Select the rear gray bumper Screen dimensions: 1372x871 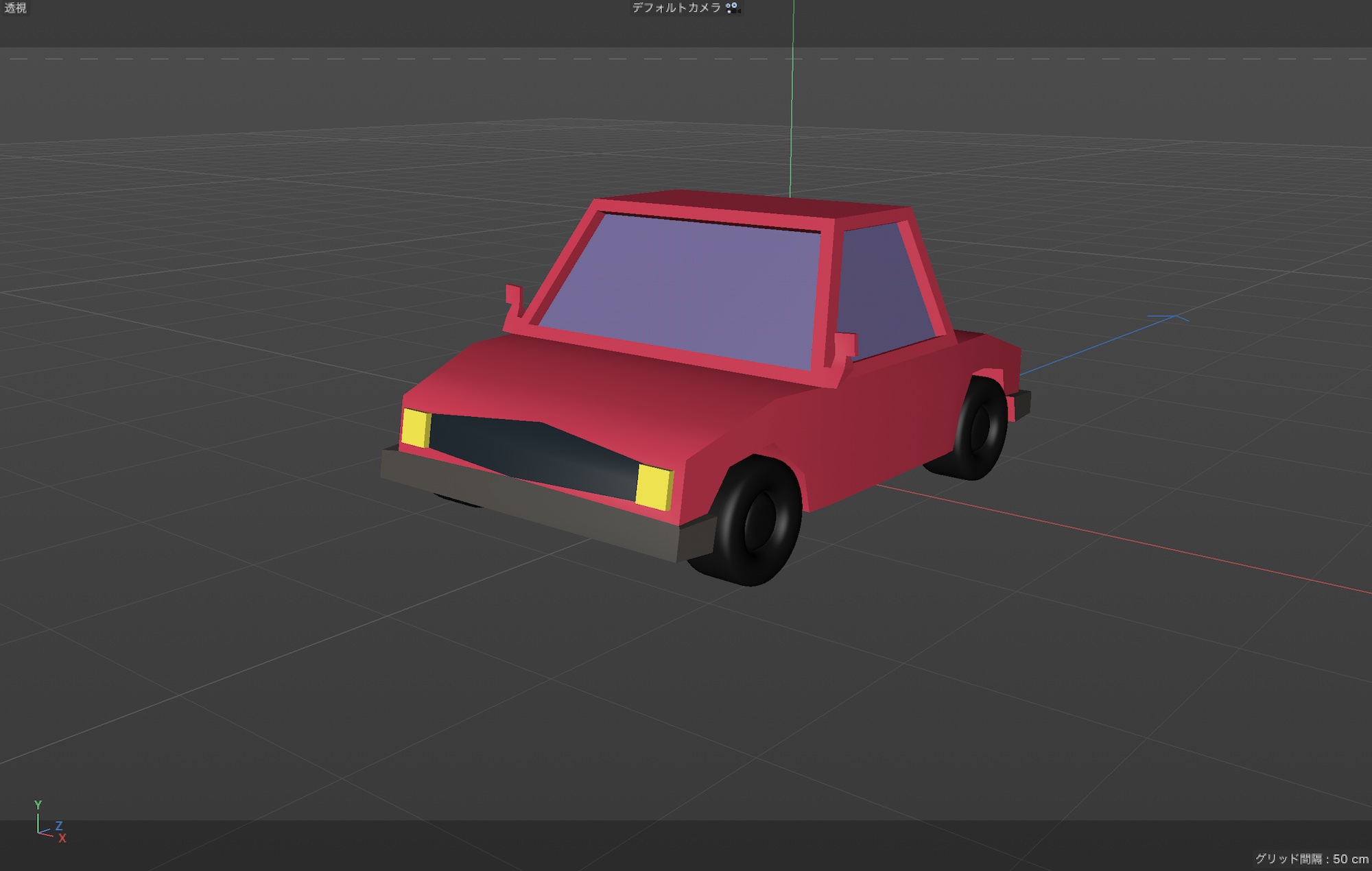click(x=1020, y=405)
